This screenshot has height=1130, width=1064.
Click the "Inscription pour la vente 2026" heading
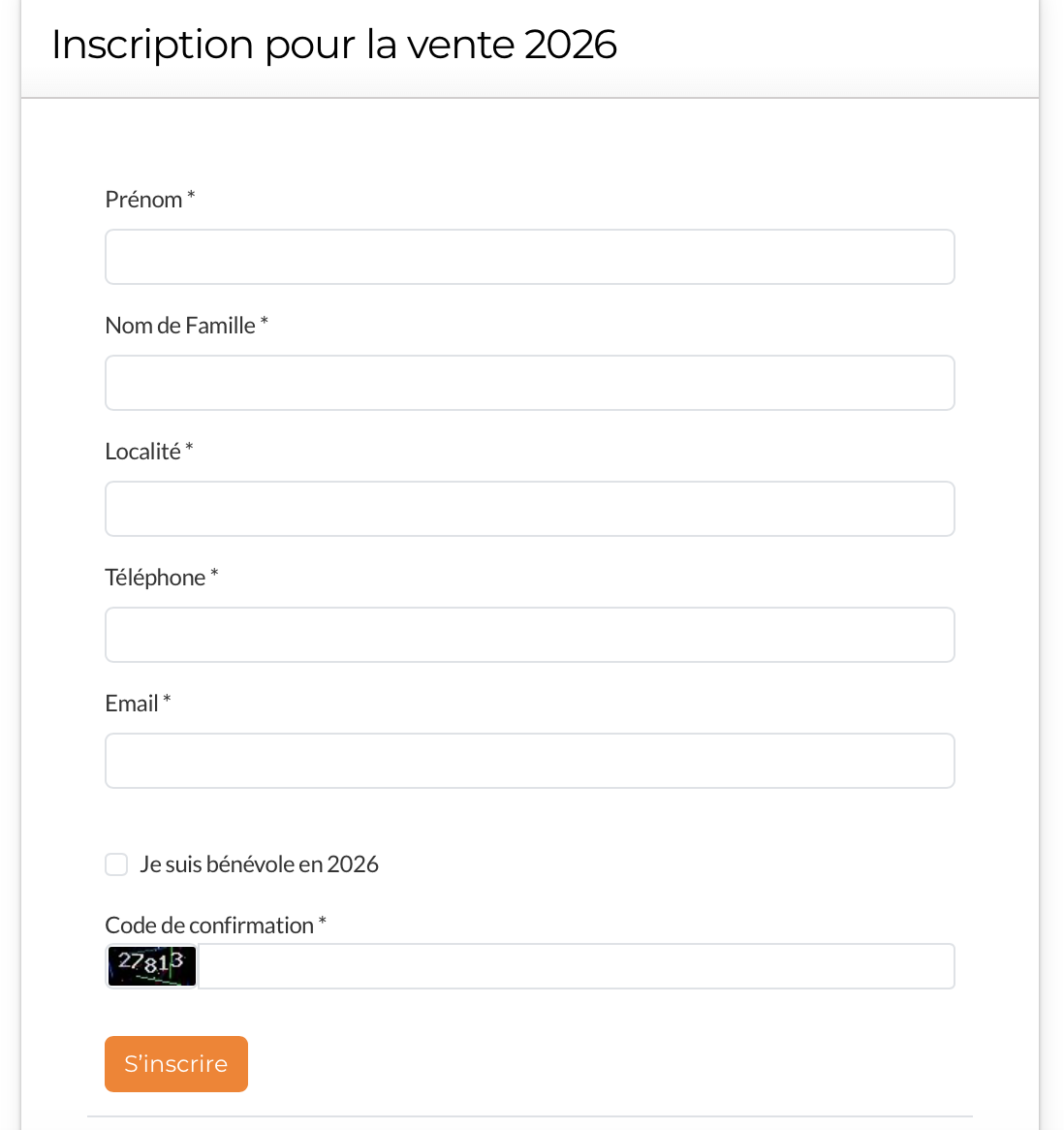pyautogui.click(x=334, y=46)
